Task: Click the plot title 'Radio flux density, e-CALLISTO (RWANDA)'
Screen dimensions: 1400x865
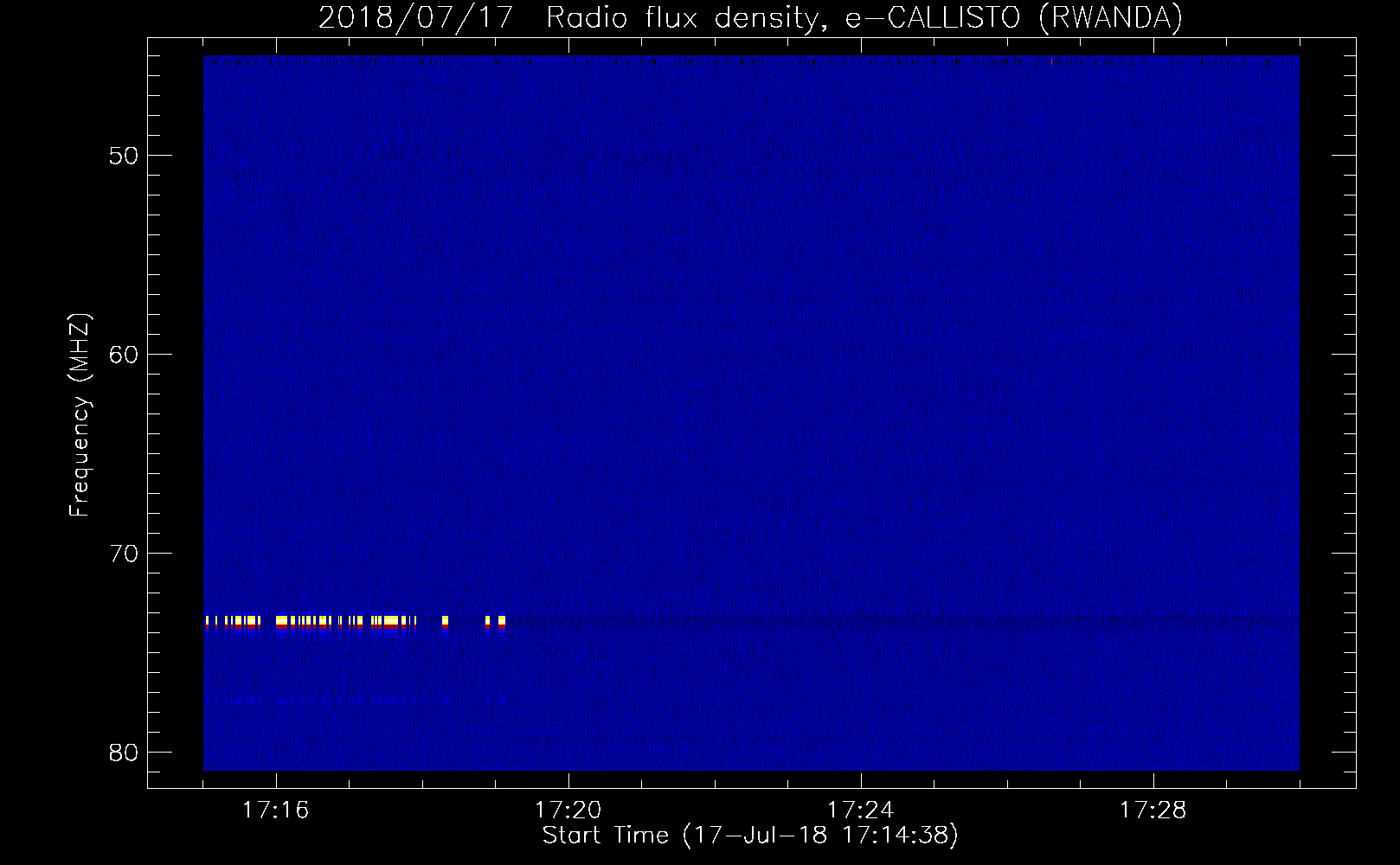Action: (x=864, y=17)
